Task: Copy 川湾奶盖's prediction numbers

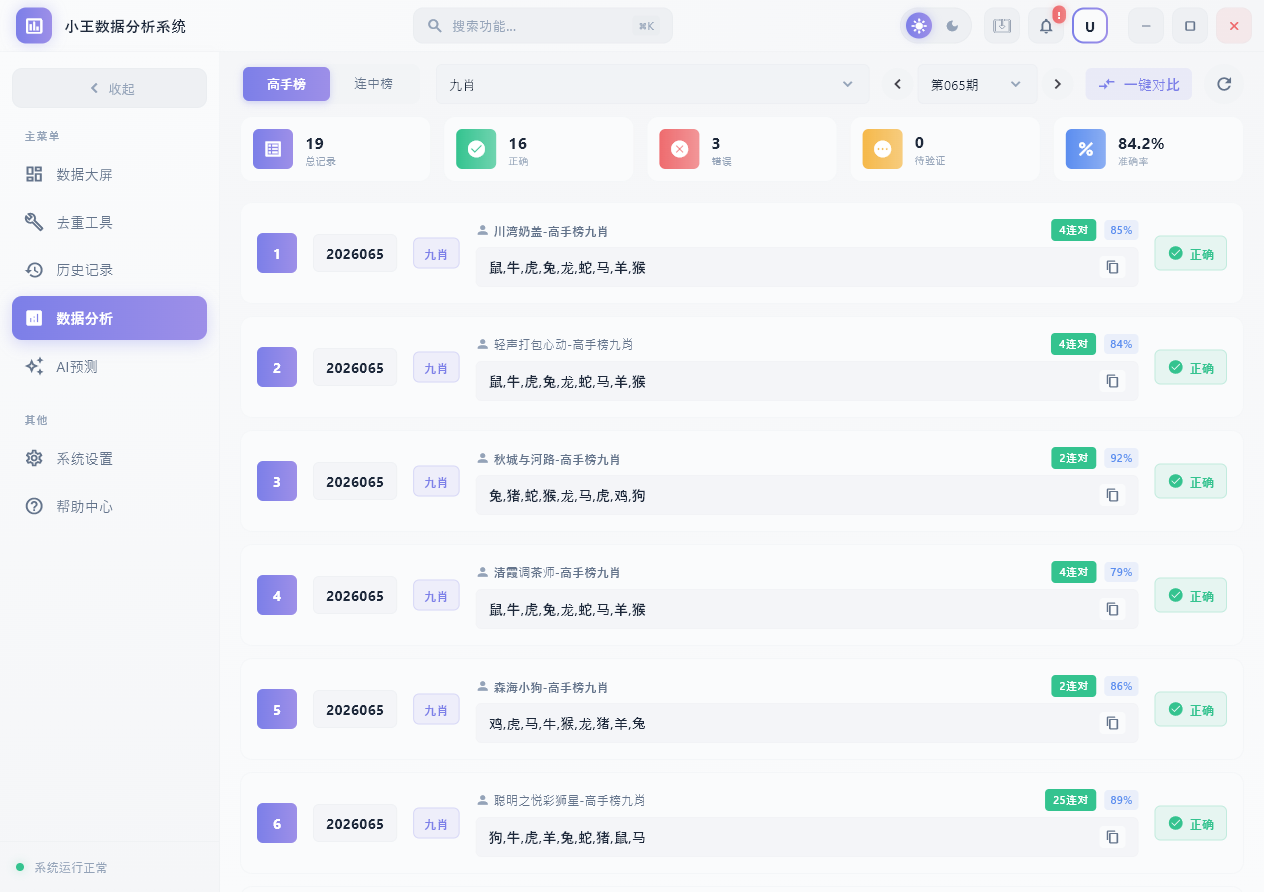Action: pos(1112,267)
